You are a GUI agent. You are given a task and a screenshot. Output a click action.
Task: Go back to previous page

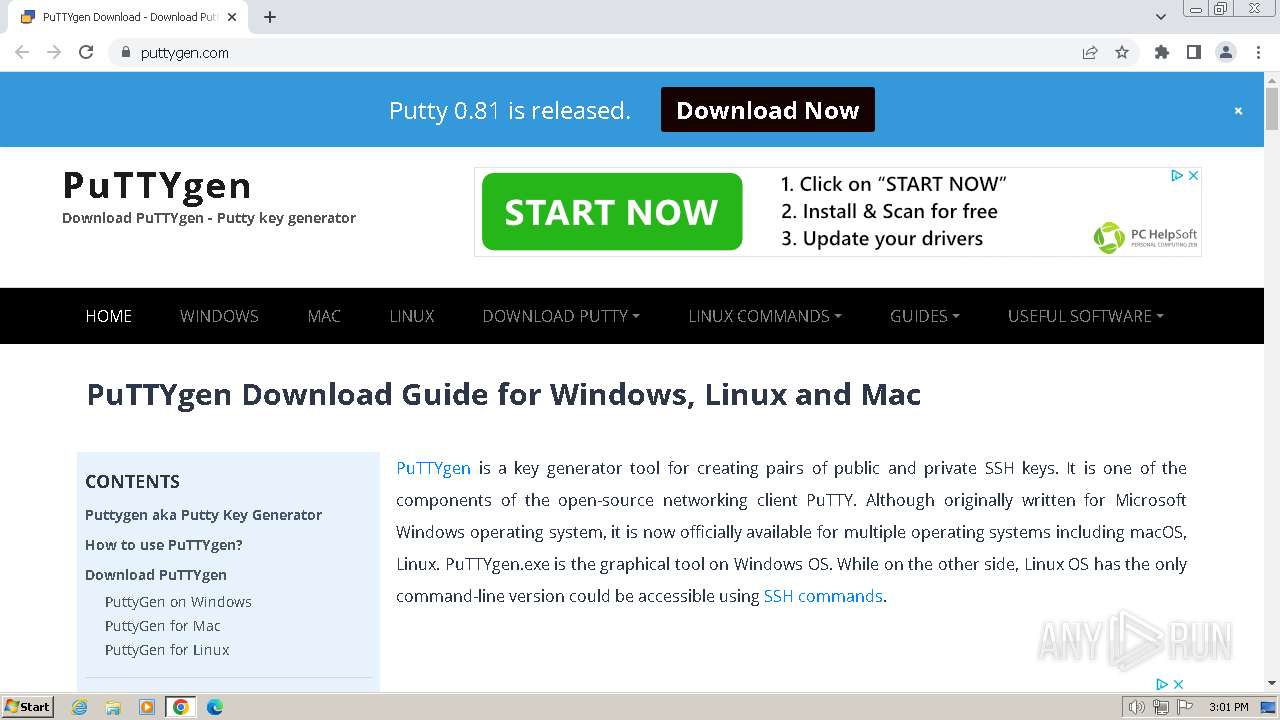(x=22, y=52)
